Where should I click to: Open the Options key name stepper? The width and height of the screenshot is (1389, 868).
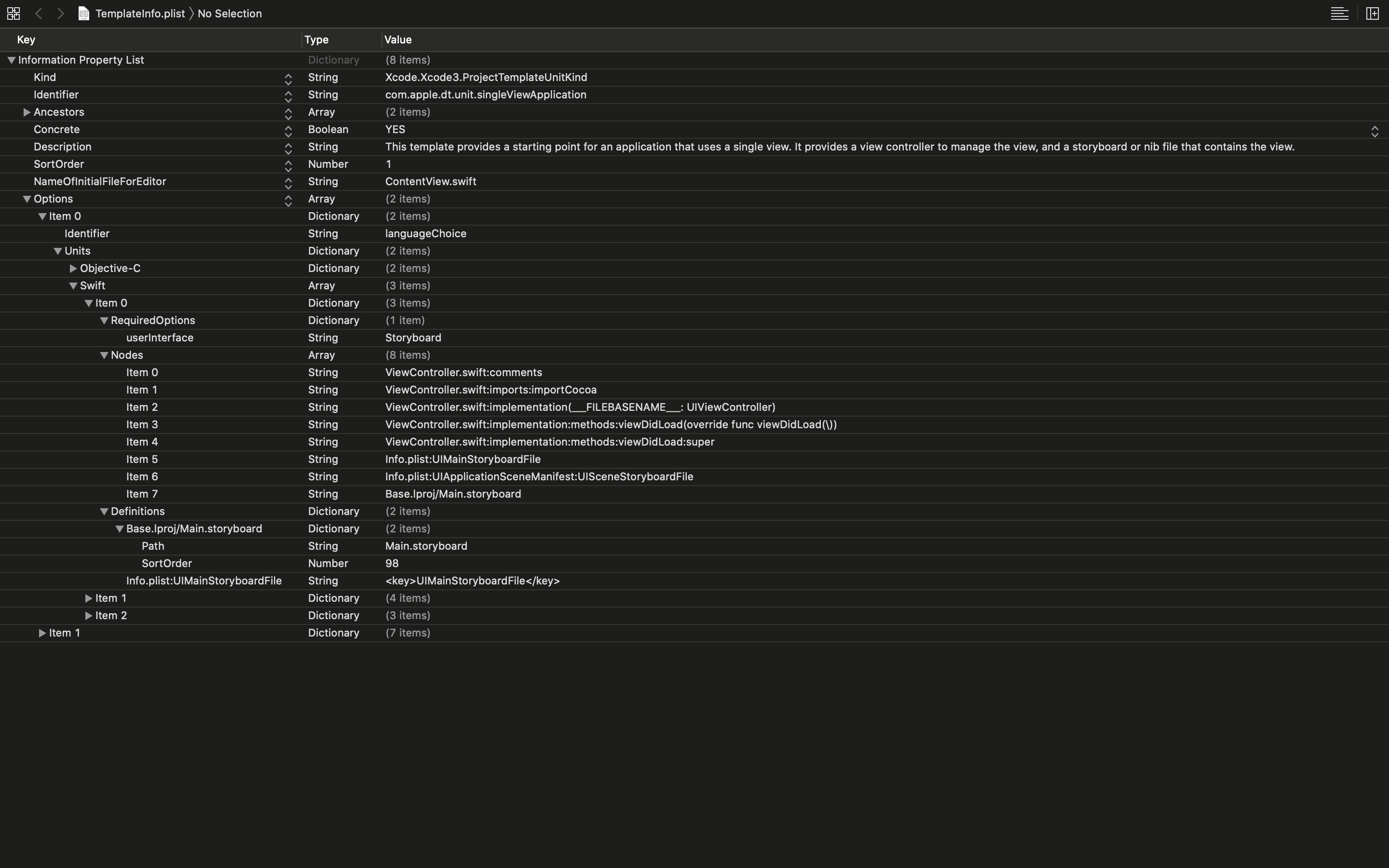[288, 201]
